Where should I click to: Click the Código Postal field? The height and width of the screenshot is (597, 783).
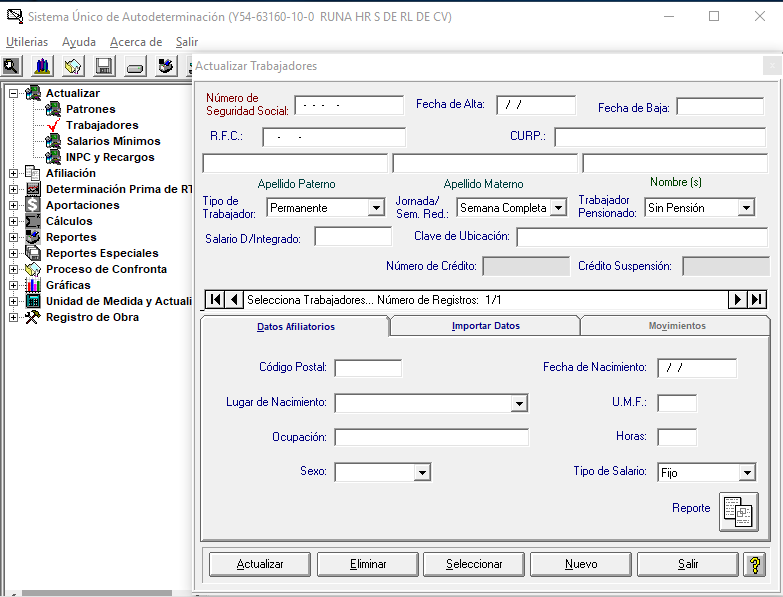coord(368,368)
